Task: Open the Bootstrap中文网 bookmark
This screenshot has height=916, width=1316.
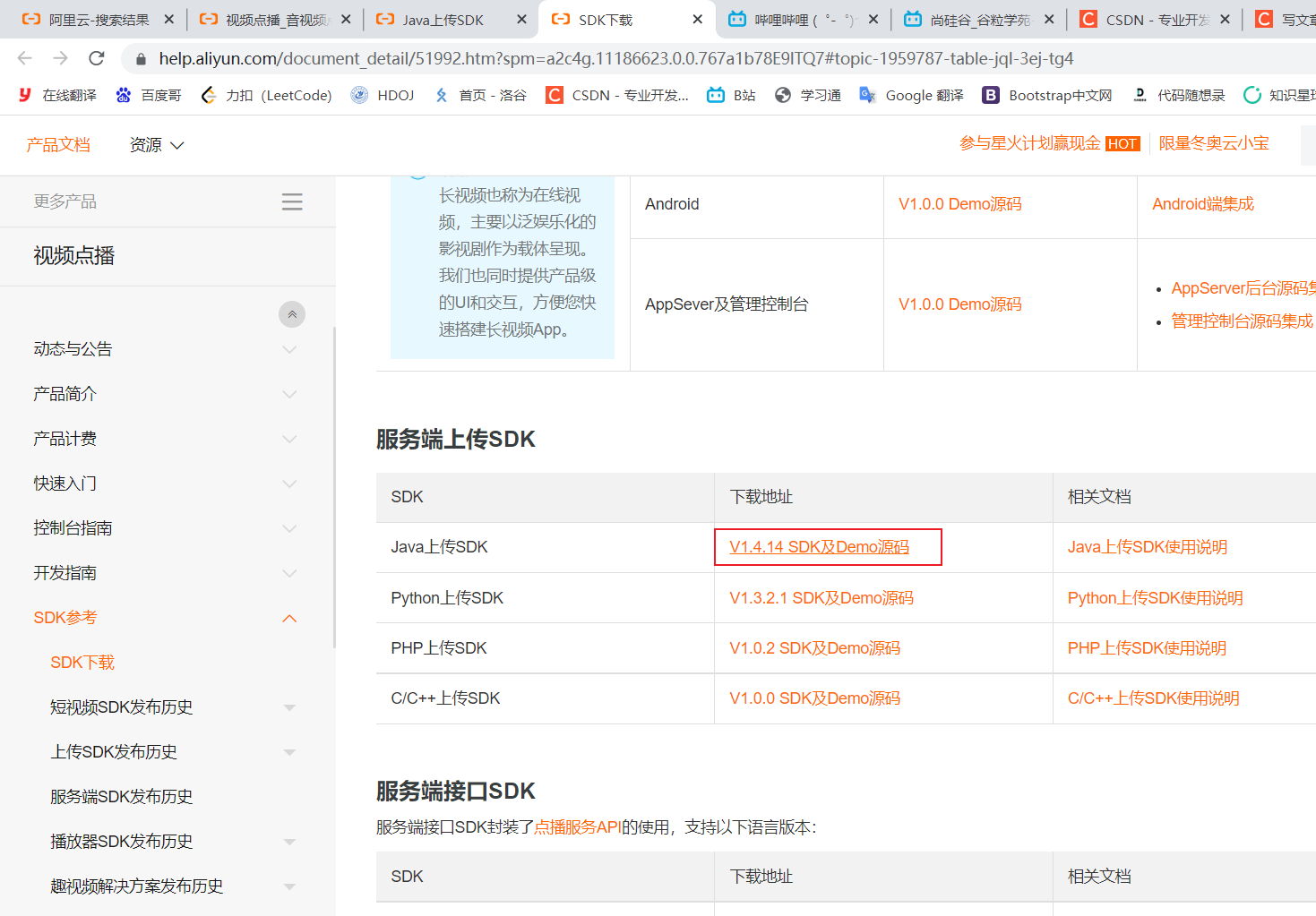Action: click(x=1047, y=95)
